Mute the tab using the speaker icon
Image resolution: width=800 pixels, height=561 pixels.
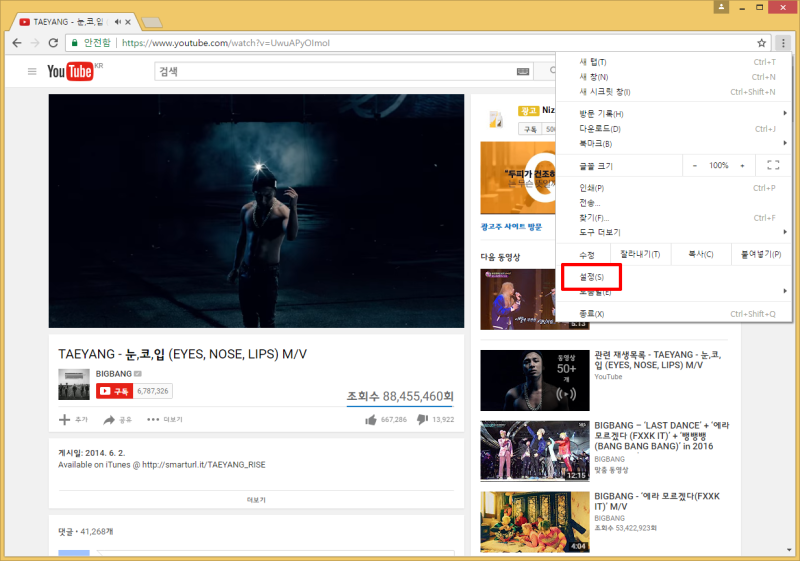click(x=118, y=22)
